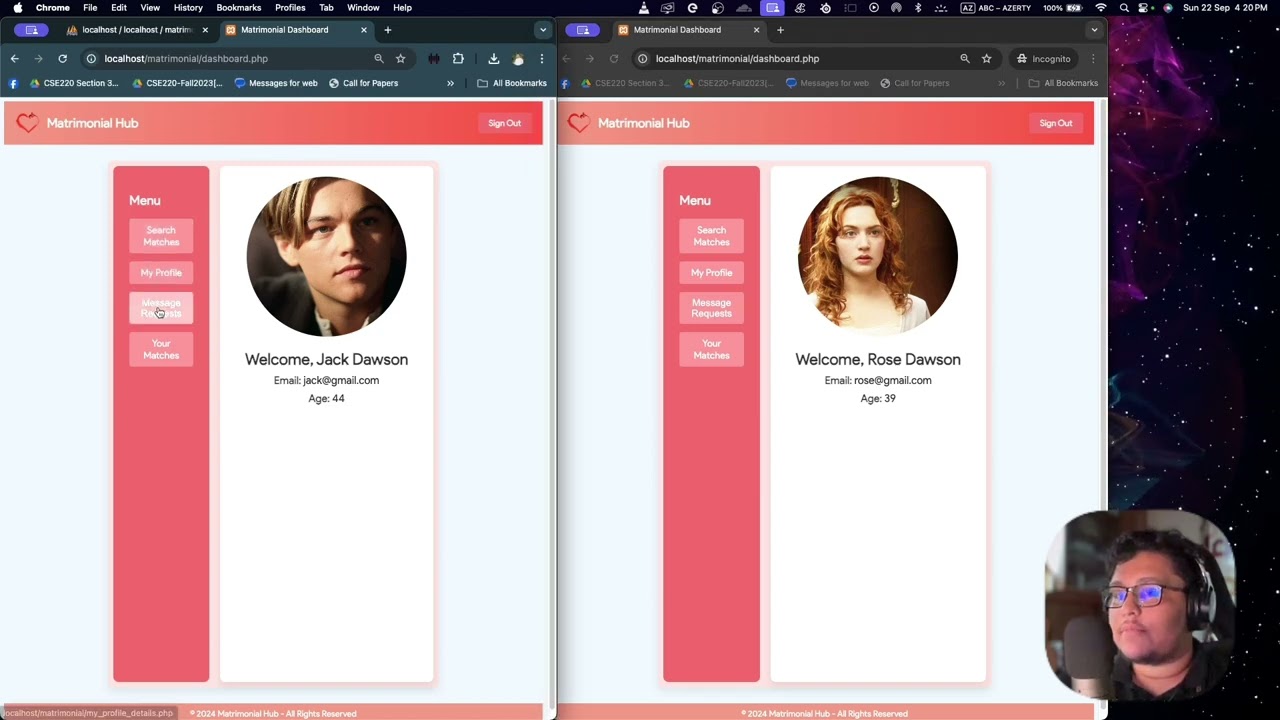Click the Matrimonial Hub heart logo in right page

(579, 123)
